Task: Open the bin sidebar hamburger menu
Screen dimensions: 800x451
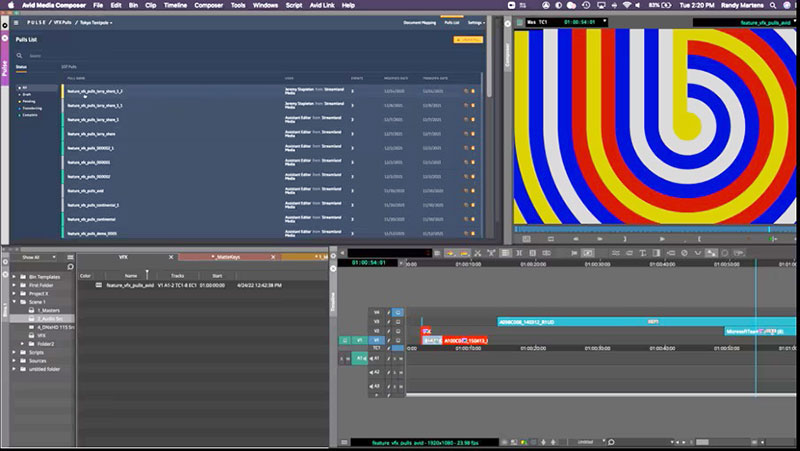Action: click(69, 256)
